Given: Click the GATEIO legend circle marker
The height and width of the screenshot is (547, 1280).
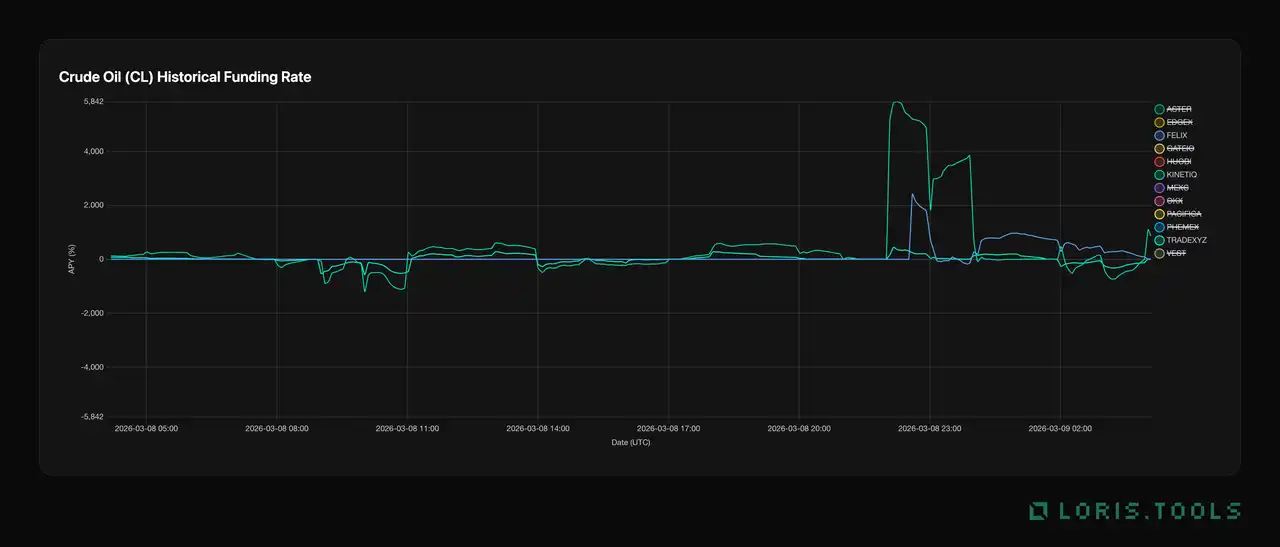Looking at the screenshot, I should point(1159,148).
